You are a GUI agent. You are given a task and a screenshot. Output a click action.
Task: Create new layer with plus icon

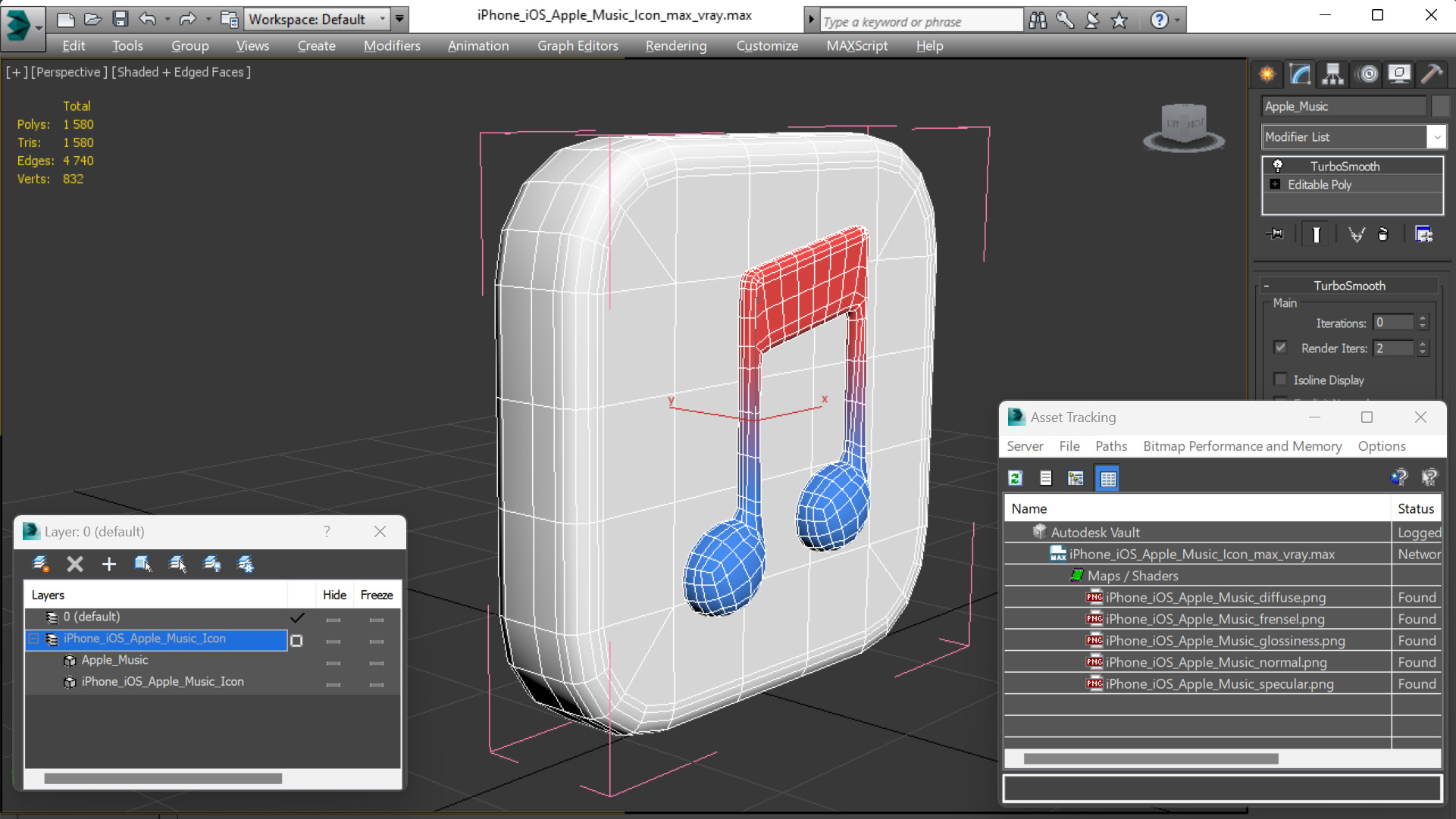(109, 564)
